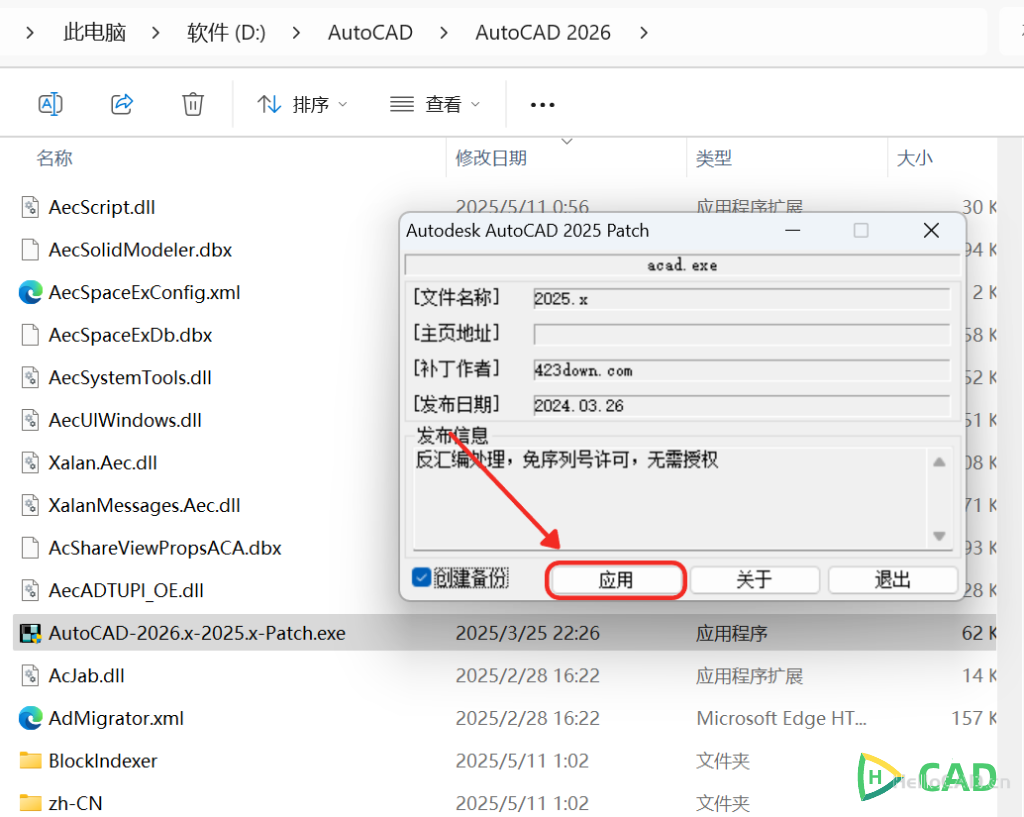
Task: Click the Microsoft Edge HT... type cell
Action: click(x=781, y=718)
